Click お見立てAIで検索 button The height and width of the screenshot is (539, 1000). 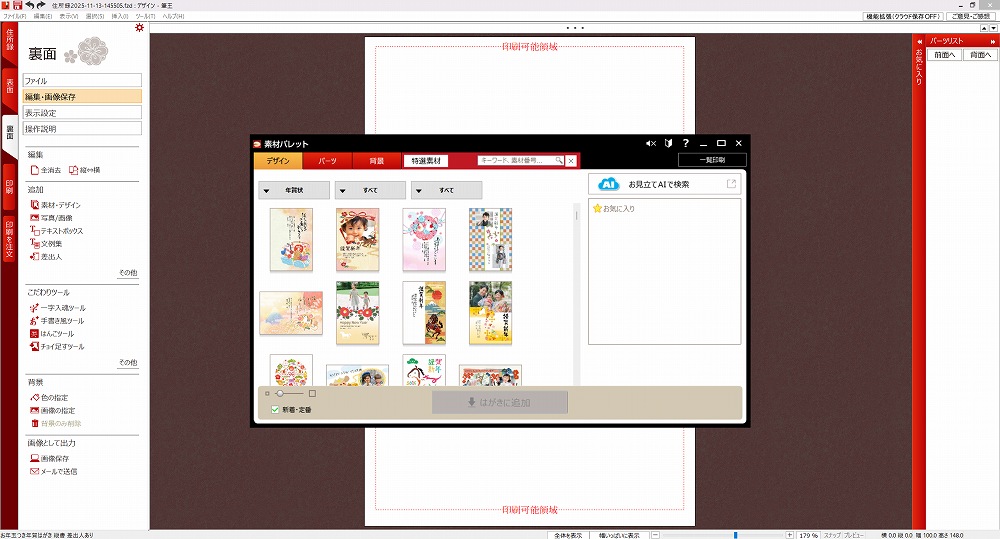(664, 184)
